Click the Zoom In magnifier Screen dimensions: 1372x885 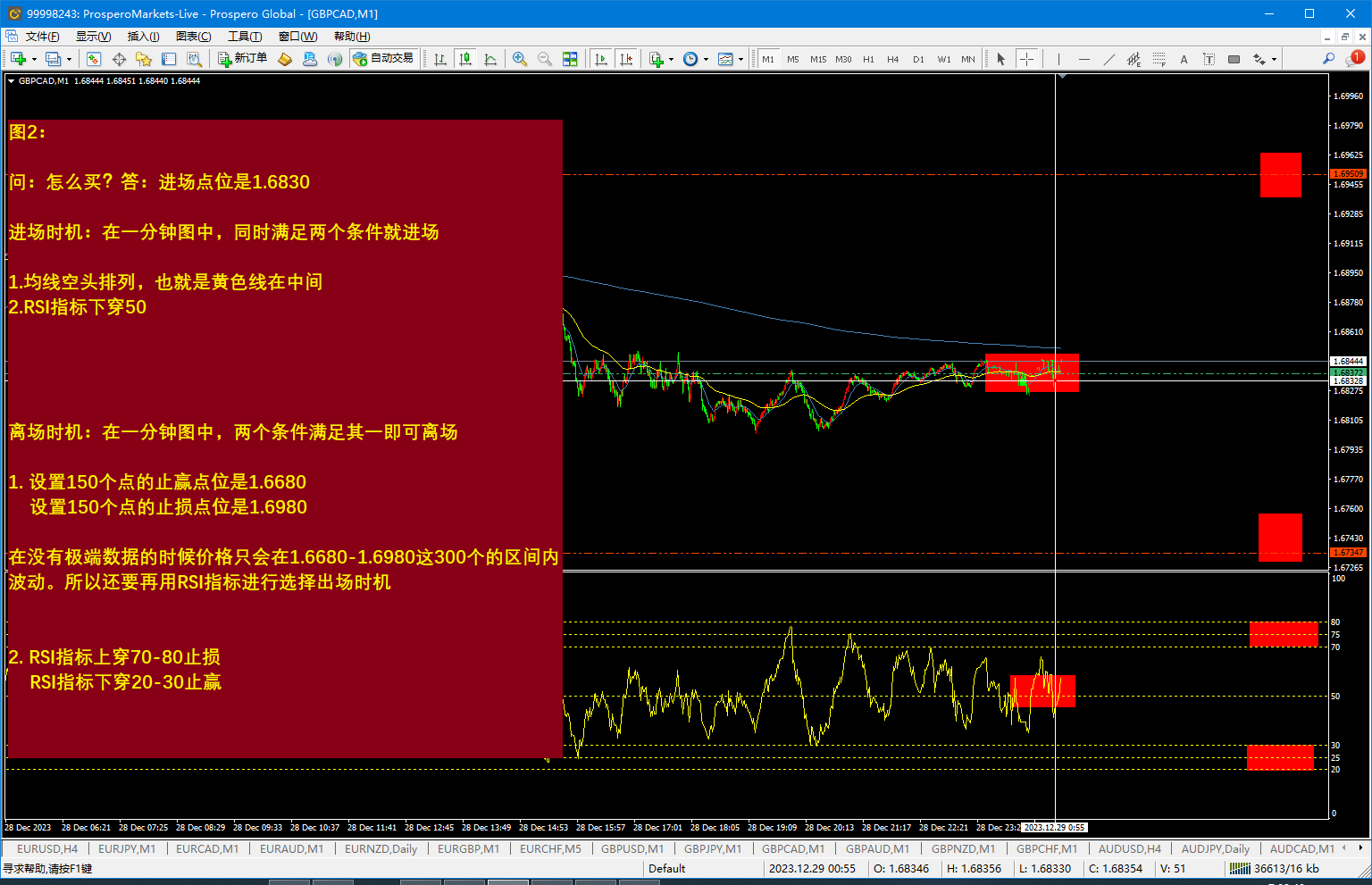(520, 59)
